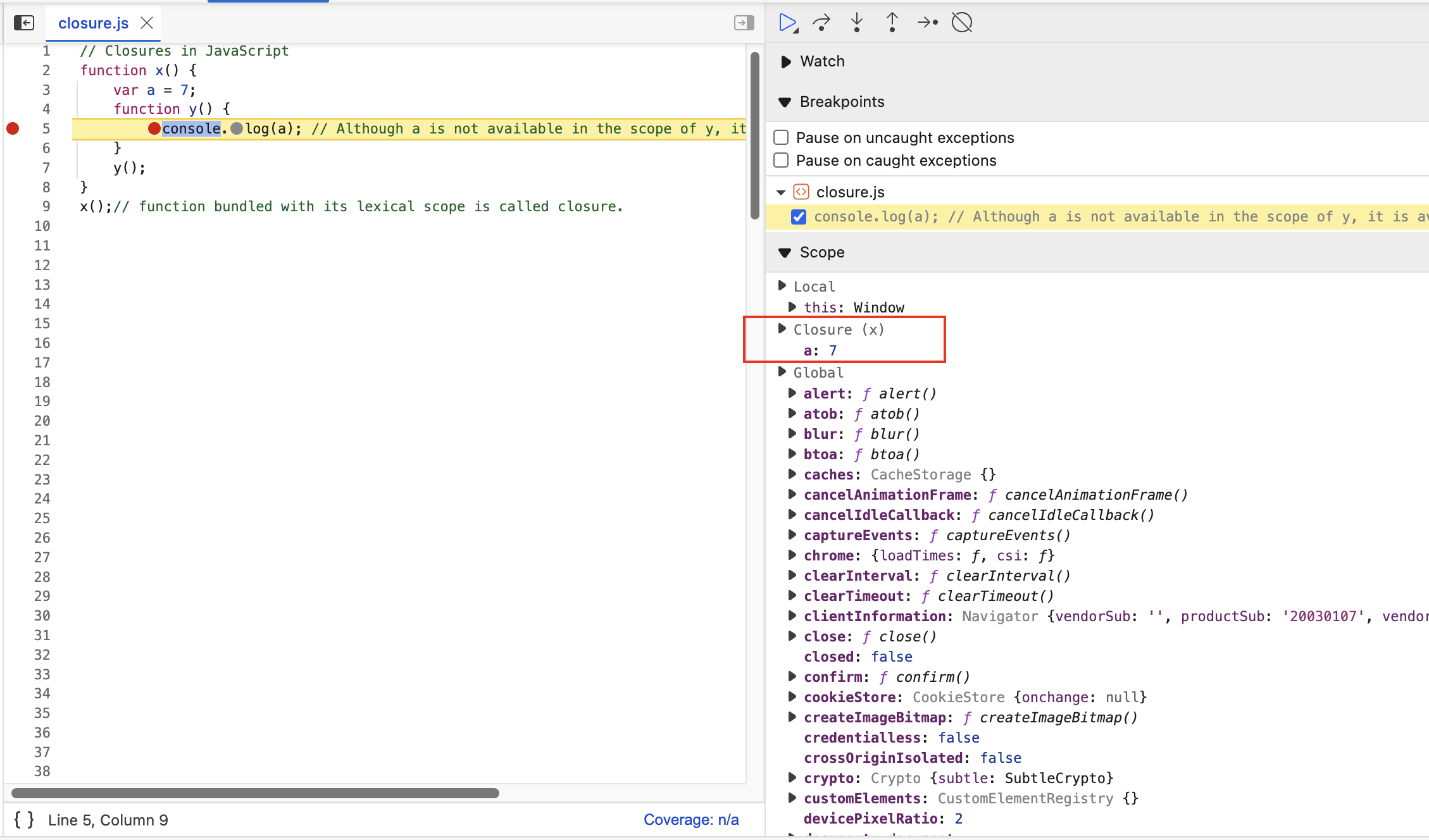Toggle the Closure (x) scope
The width and height of the screenshot is (1429, 840).
(782, 329)
